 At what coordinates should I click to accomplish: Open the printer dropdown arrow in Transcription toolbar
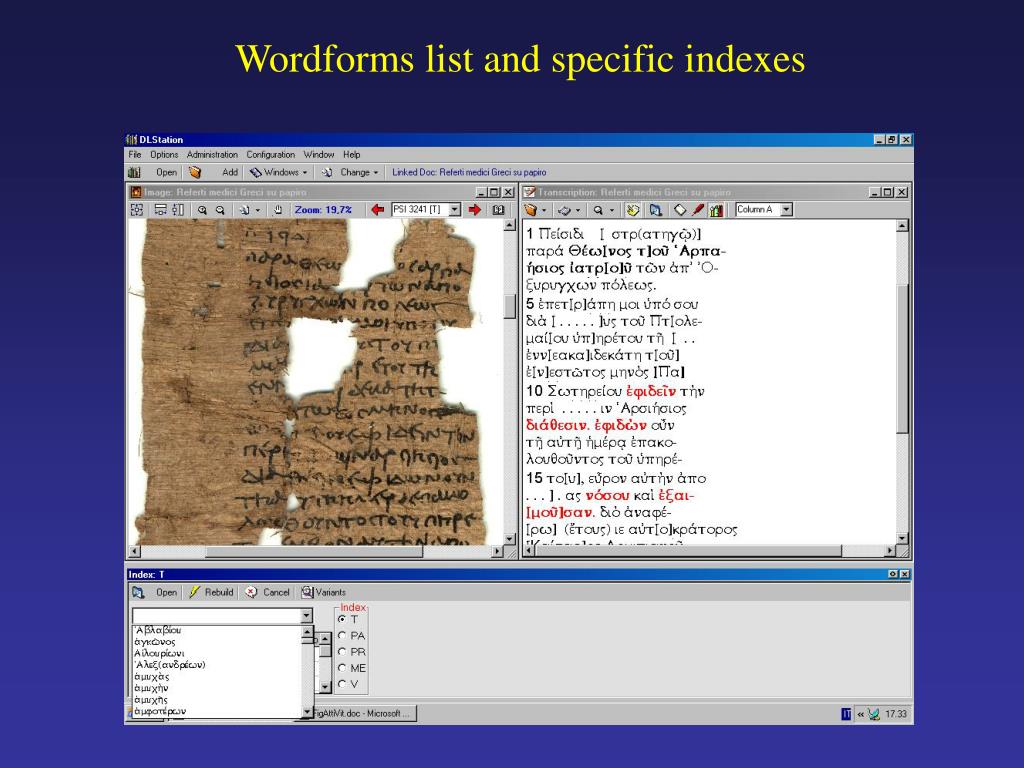(578, 211)
